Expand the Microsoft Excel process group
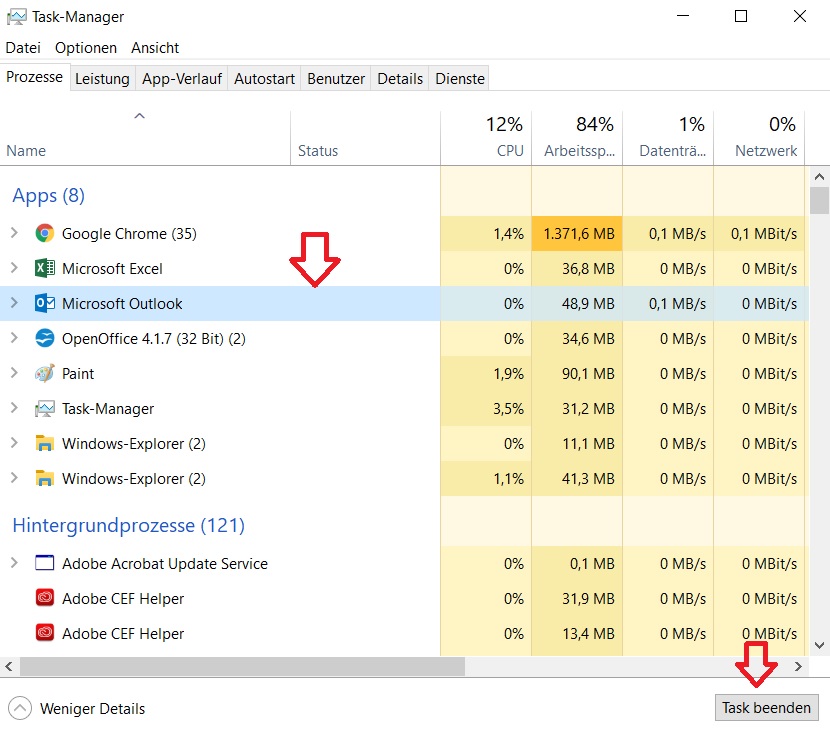The width and height of the screenshot is (830, 733). (14, 268)
